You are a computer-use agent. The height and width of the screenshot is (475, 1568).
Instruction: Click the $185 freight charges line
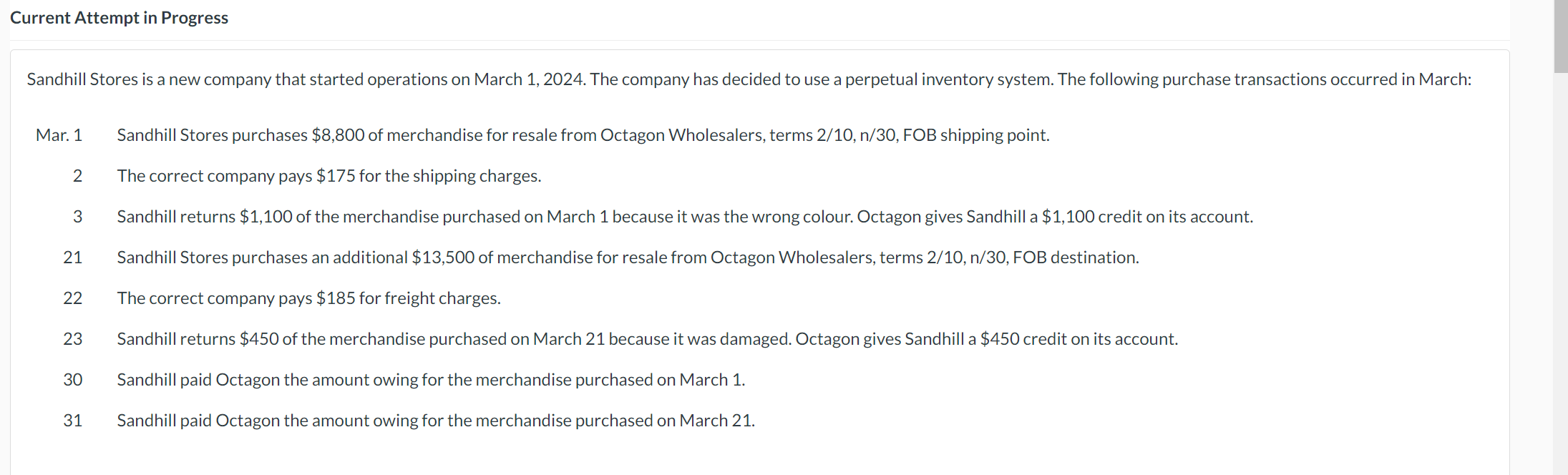tap(309, 298)
